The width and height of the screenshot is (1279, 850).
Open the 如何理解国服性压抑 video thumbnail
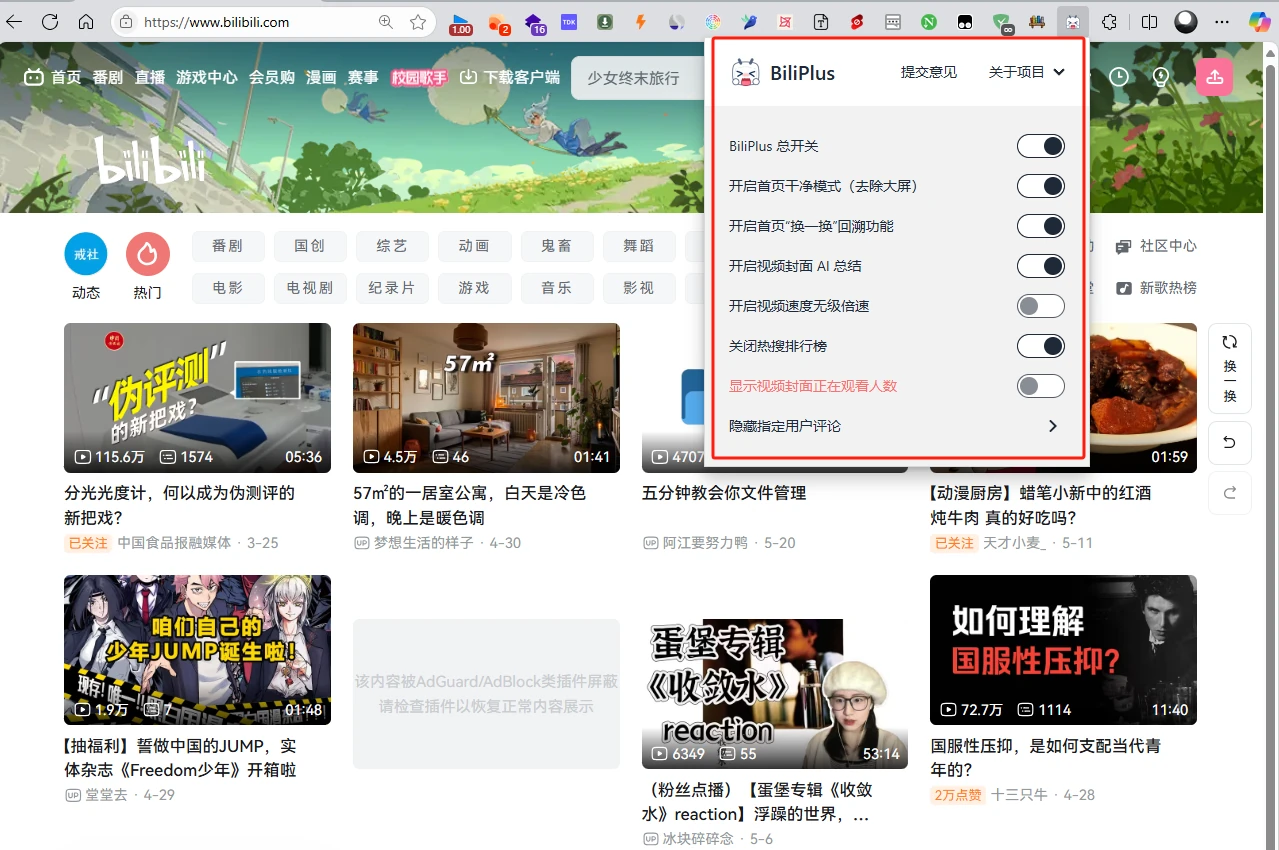[x=1063, y=650]
